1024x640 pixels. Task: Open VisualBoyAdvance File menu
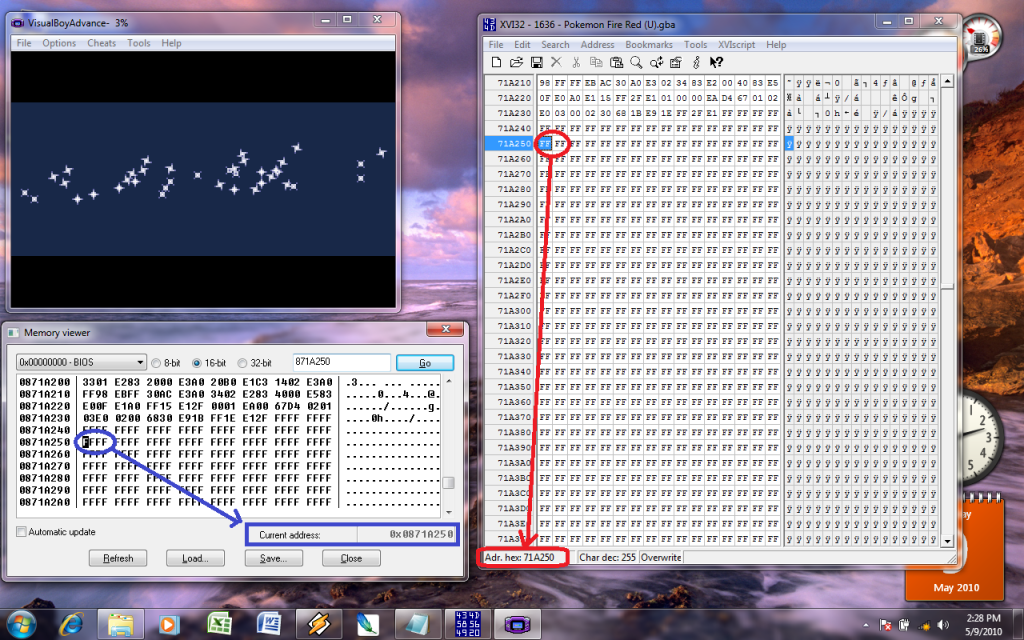(x=24, y=43)
